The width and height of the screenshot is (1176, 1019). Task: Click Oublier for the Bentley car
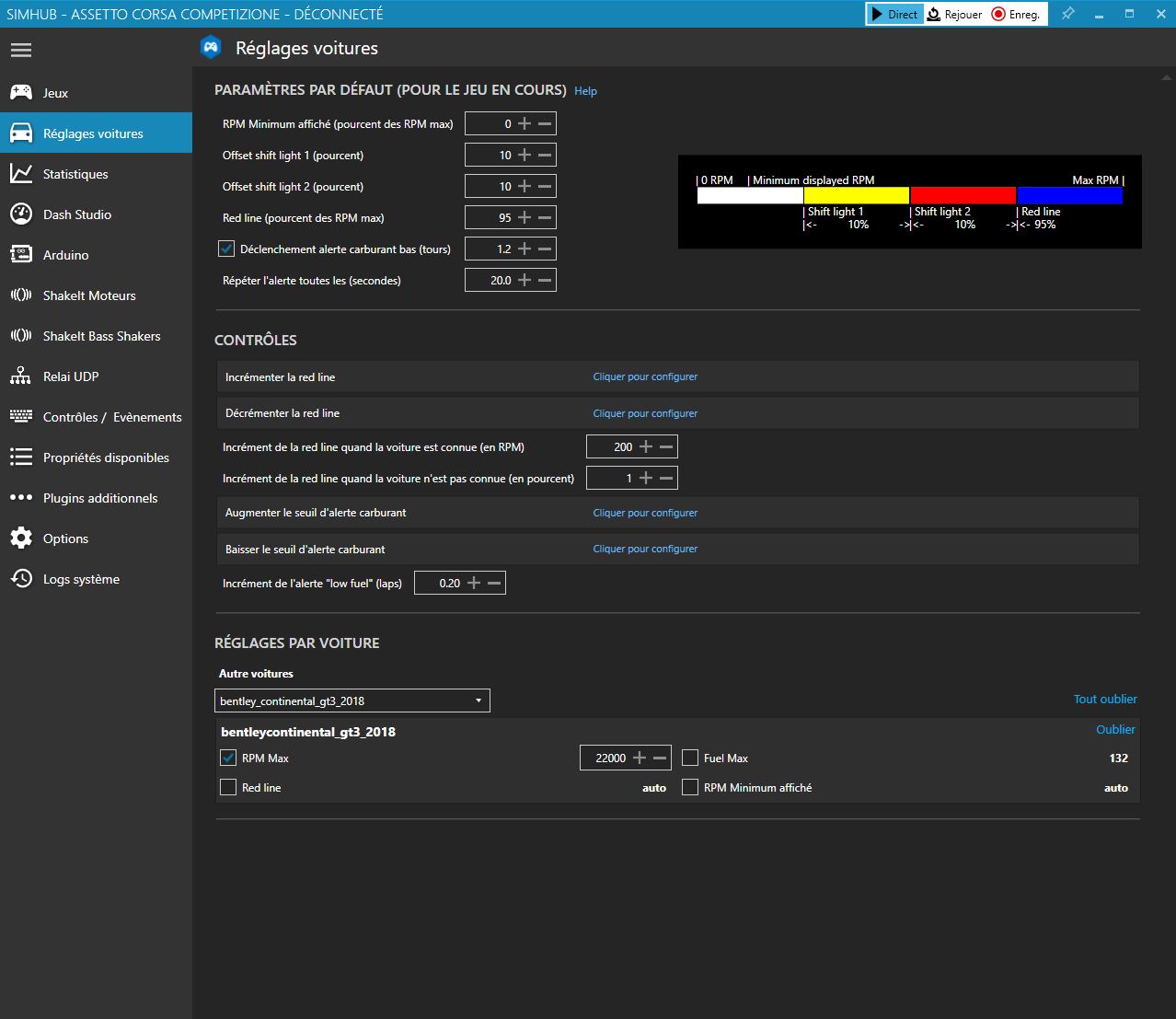point(1115,729)
